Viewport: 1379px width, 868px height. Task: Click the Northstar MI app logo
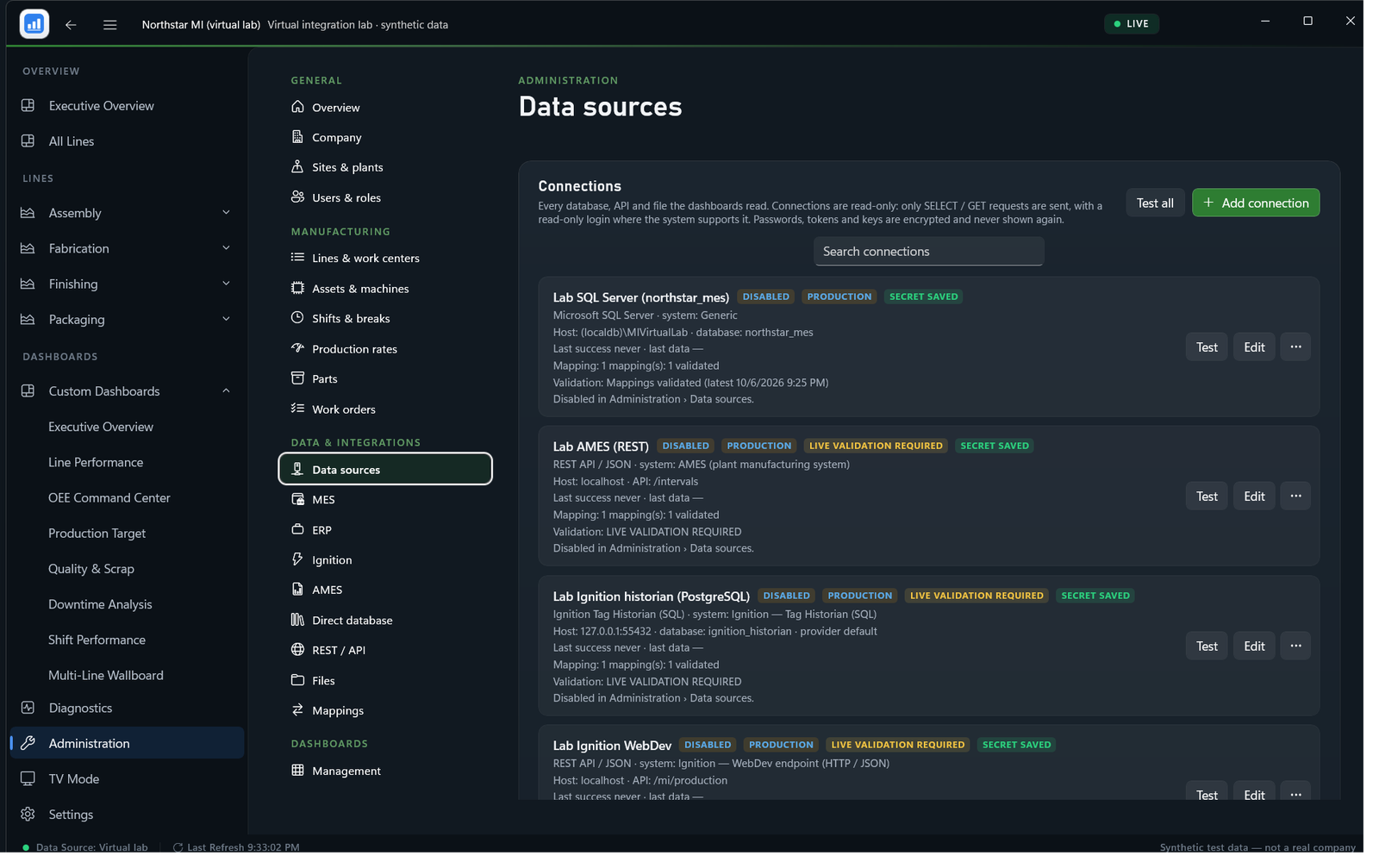pyautogui.click(x=34, y=24)
